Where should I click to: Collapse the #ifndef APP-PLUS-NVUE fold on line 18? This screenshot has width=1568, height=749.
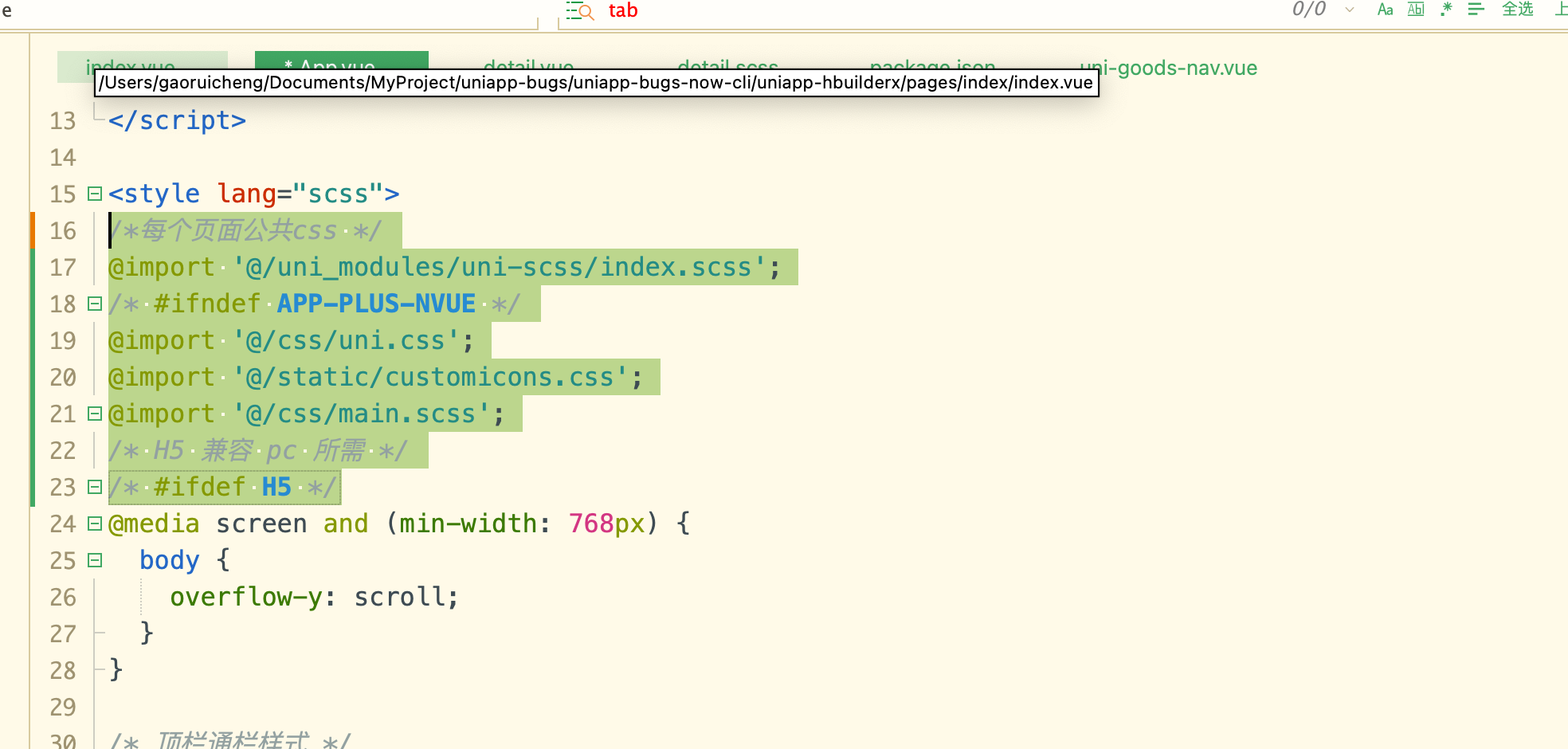(95, 304)
